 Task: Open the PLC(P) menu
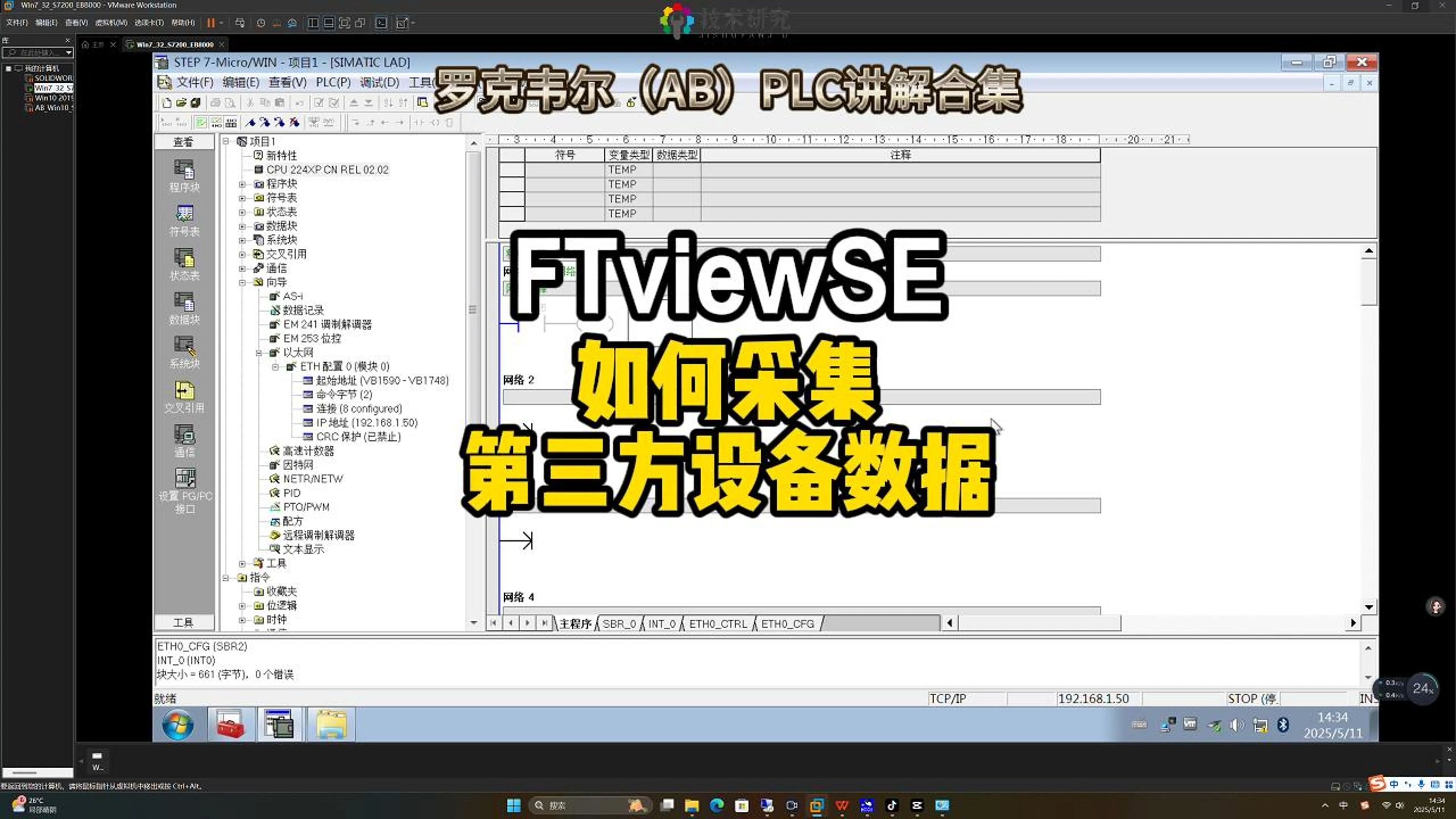[333, 82]
